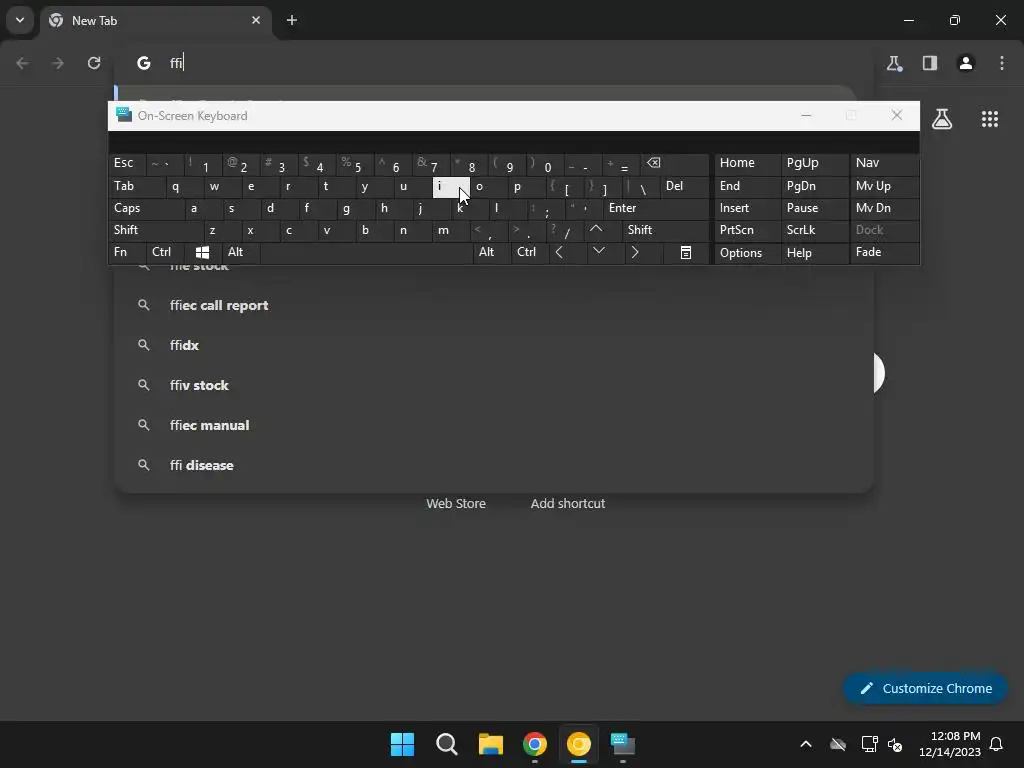Click the Home key on On-Screen Keyboard
The width and height of the screenshot is (1024, 768).
(747, 163)
